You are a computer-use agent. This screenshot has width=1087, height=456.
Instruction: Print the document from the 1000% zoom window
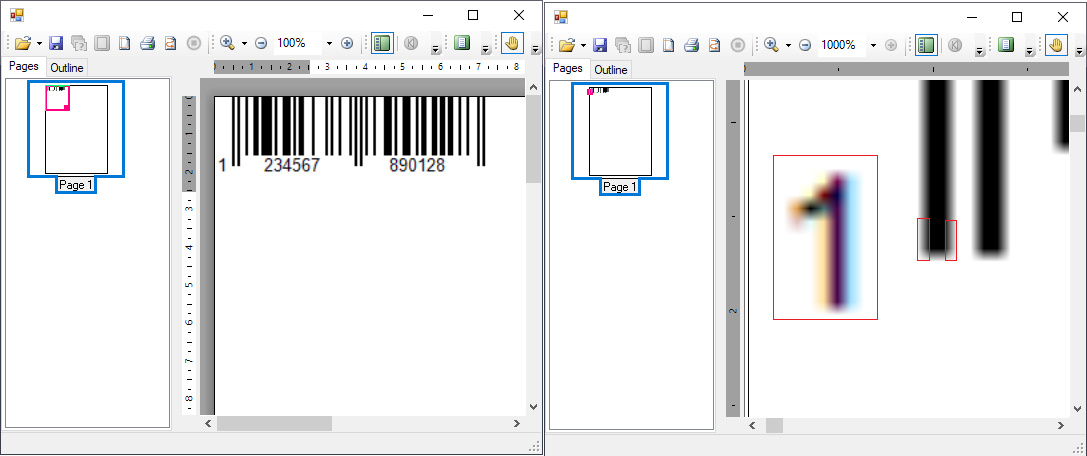(x=691, y=45)
